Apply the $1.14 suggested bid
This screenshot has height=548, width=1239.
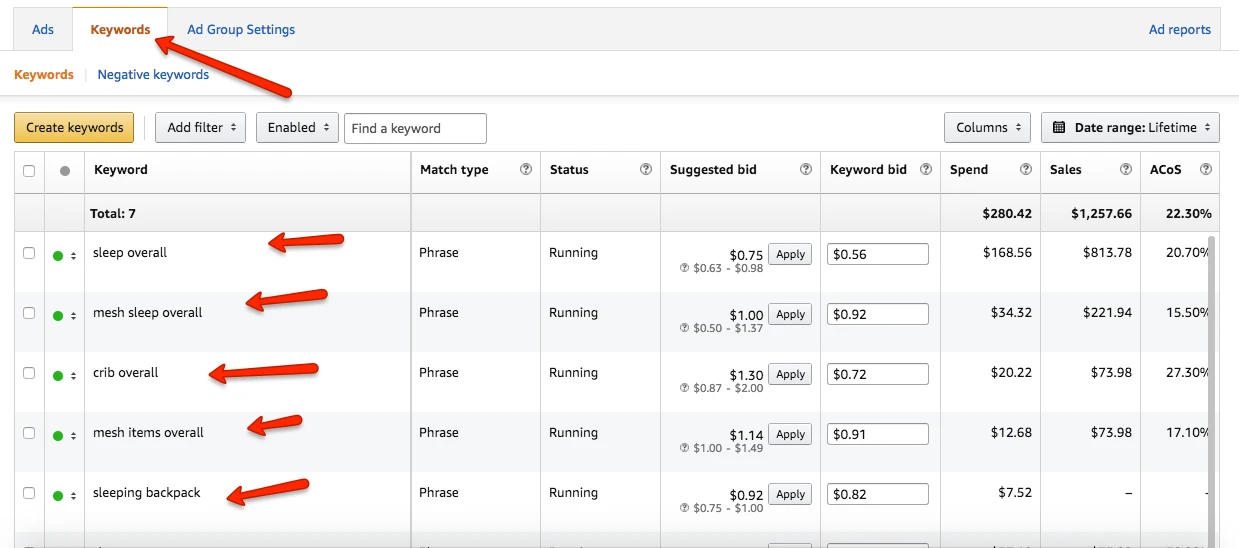[790, 434]
